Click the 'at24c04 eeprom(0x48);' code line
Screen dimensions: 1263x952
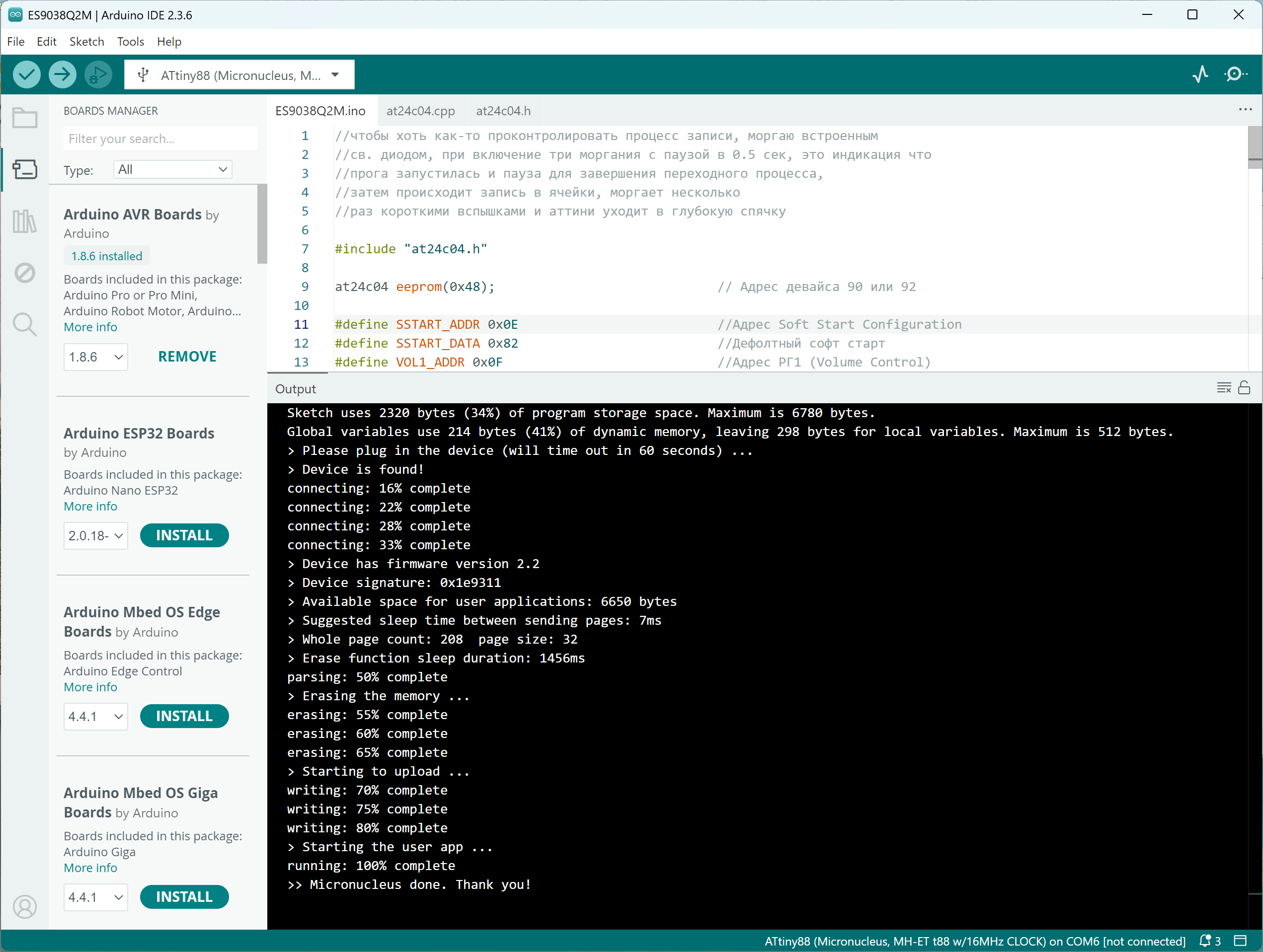pyautogui.click(x=414, y=287)
